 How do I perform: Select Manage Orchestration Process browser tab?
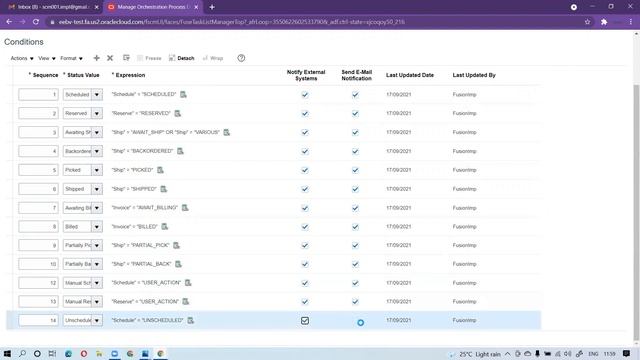point(153,7)
